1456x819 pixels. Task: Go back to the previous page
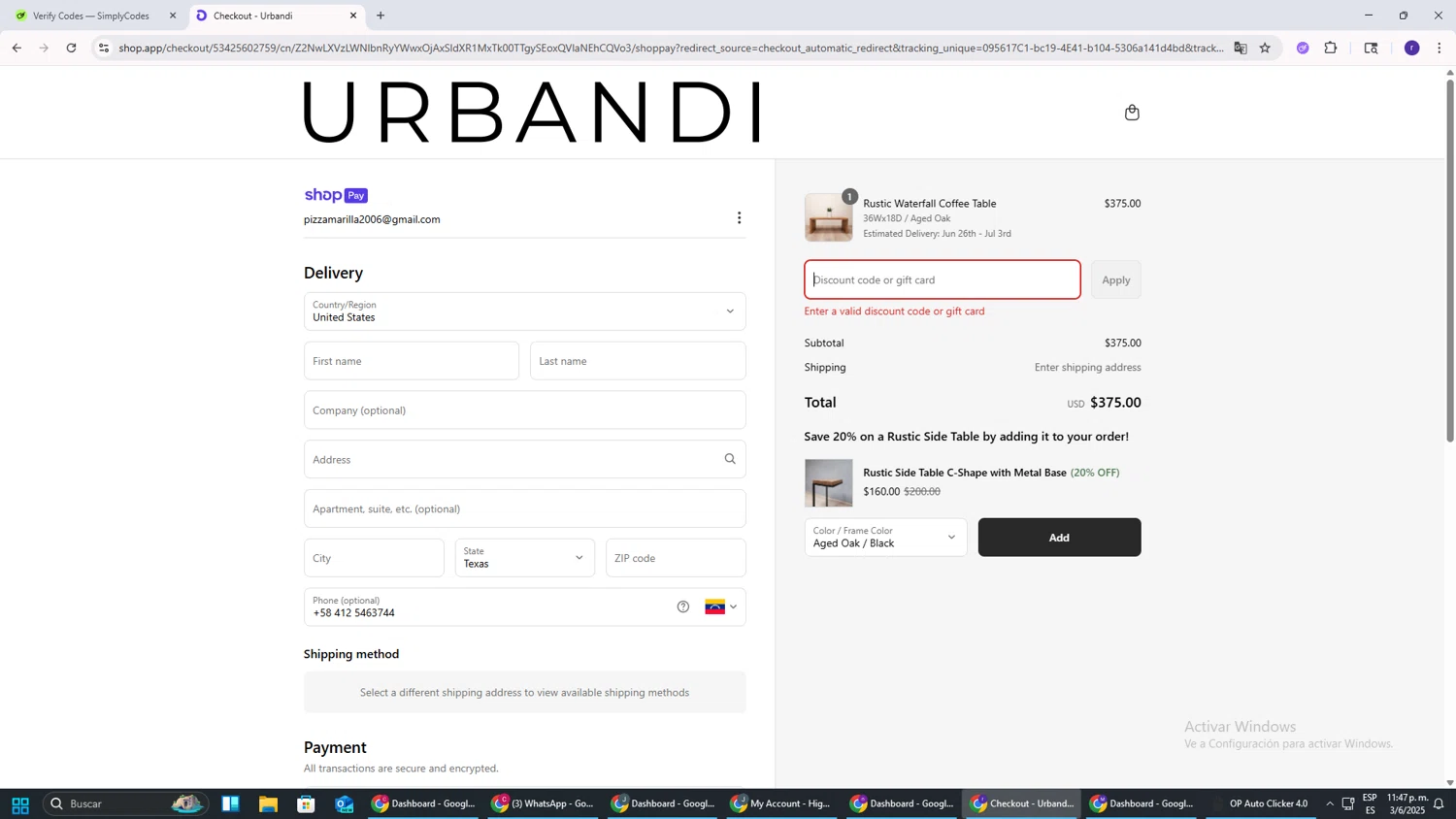pyautogui.click(x=17, y=48)
